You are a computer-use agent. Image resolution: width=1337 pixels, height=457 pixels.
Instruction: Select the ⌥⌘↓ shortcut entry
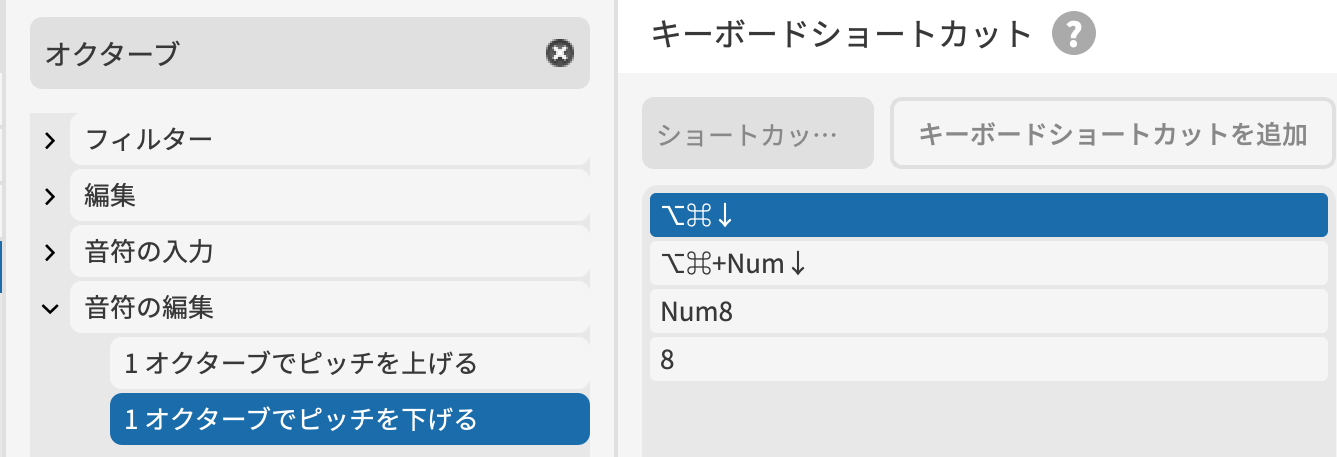pos(988,215)
